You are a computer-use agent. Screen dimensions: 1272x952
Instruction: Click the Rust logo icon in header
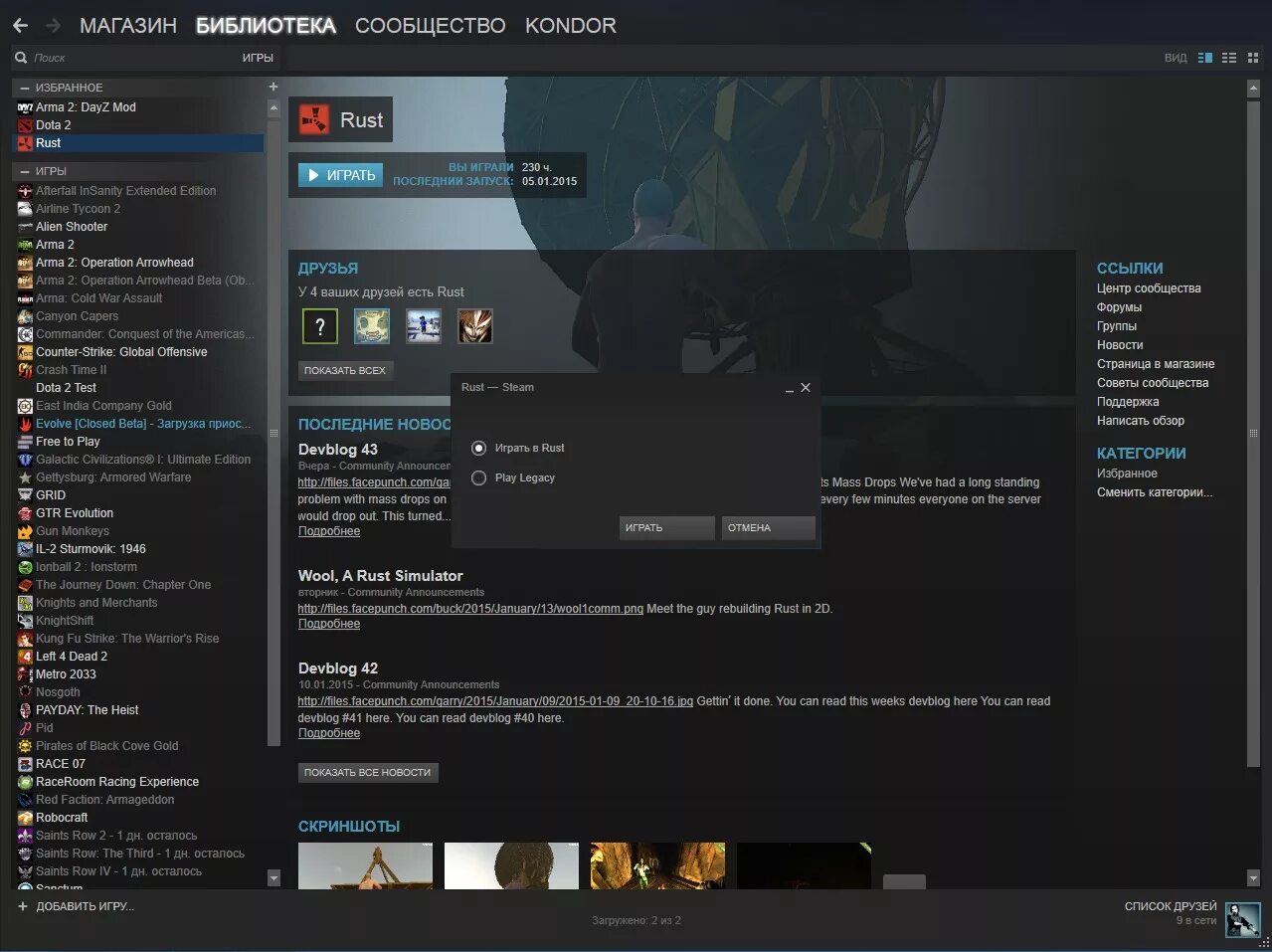[x=314, y=120]
